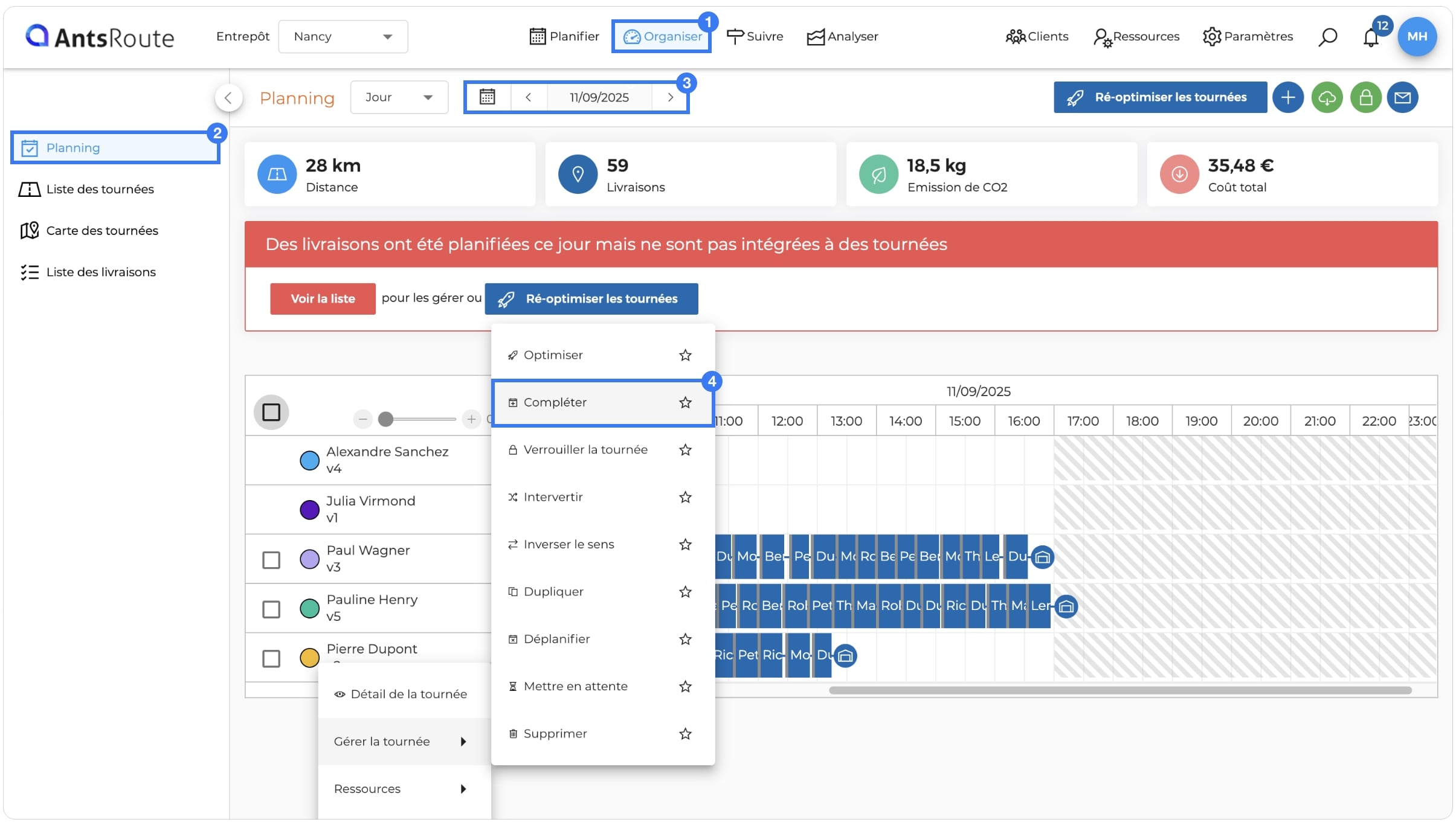
Task: Tick the Pauline Henry row checkbox
Action: click(271, 609)
